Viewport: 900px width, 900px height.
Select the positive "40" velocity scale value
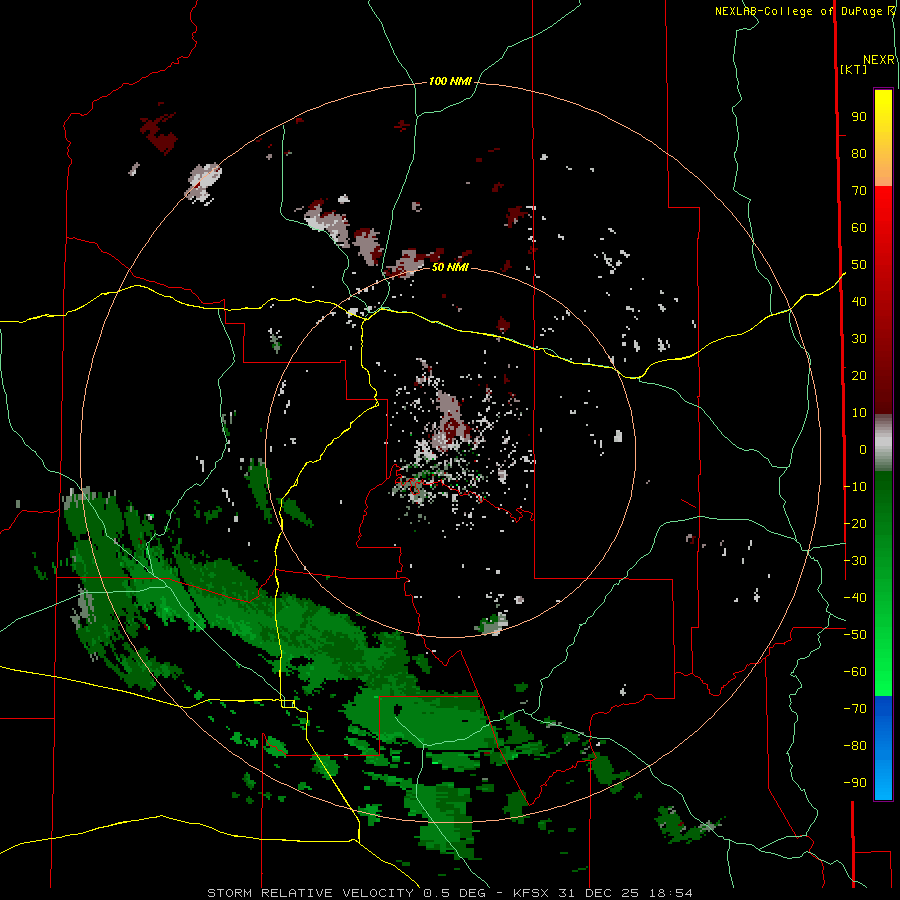click(859, 301)
